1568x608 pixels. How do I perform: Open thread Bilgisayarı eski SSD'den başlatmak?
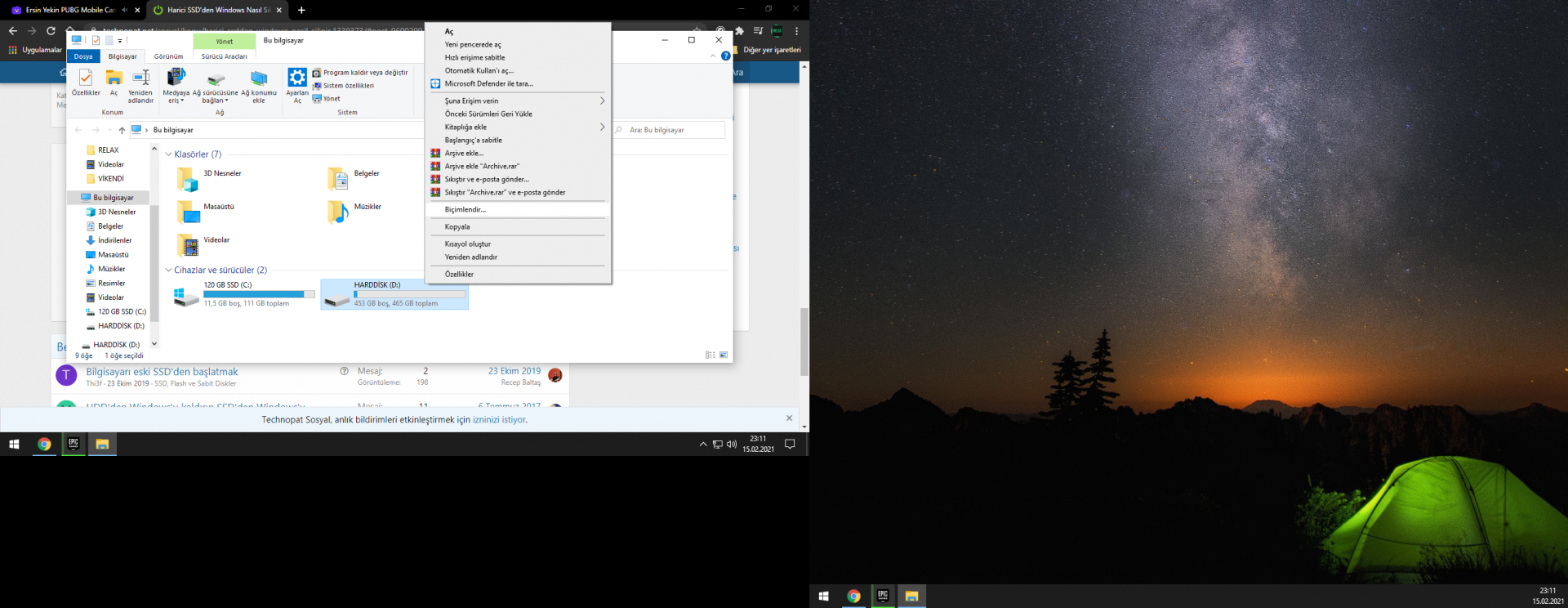point(162,372)
